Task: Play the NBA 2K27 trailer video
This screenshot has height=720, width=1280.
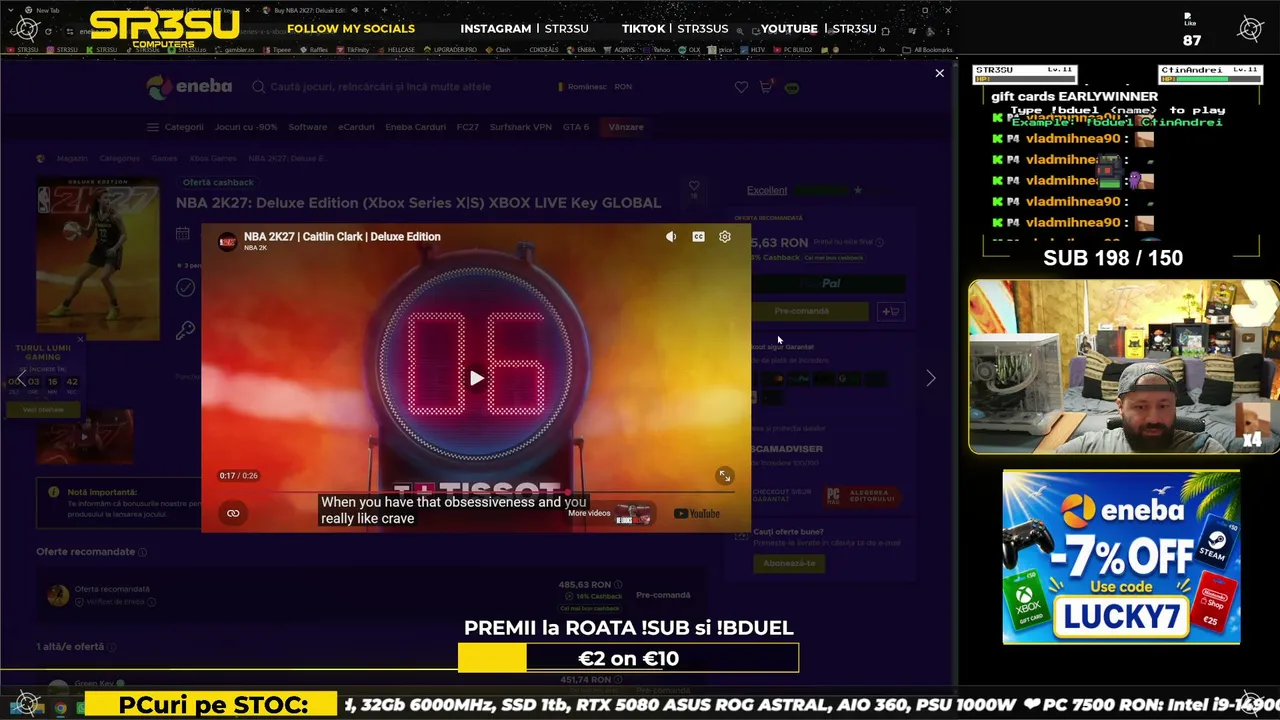Action: [476, 378]
